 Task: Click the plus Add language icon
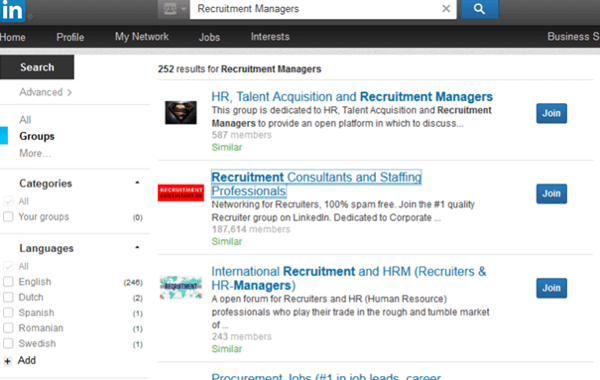coord(7,361)
